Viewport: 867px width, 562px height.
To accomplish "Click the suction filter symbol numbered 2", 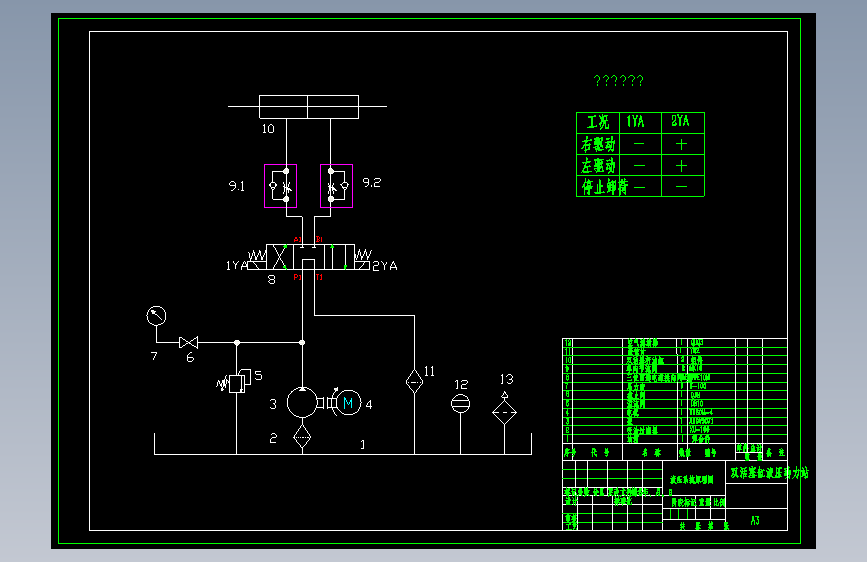I will point(302,436).
